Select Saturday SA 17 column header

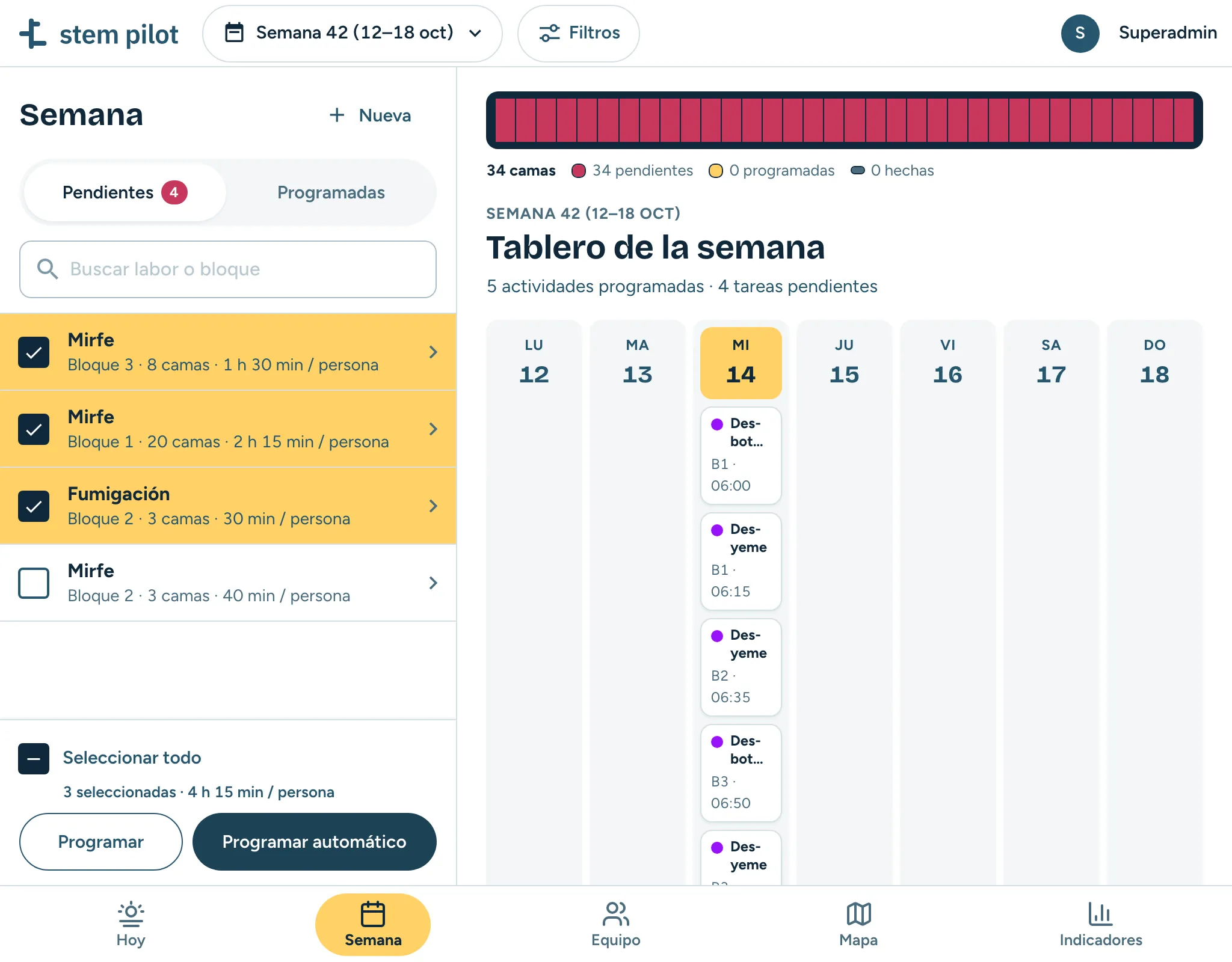pos(1052,363)
